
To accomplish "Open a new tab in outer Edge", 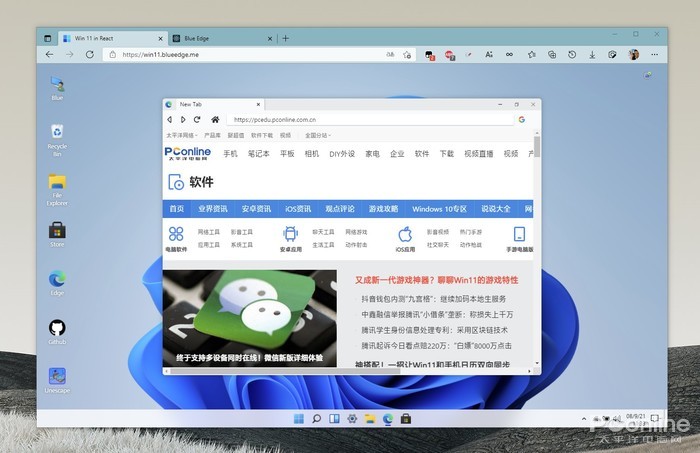I will pyautogui.click(x=286, y=38).
